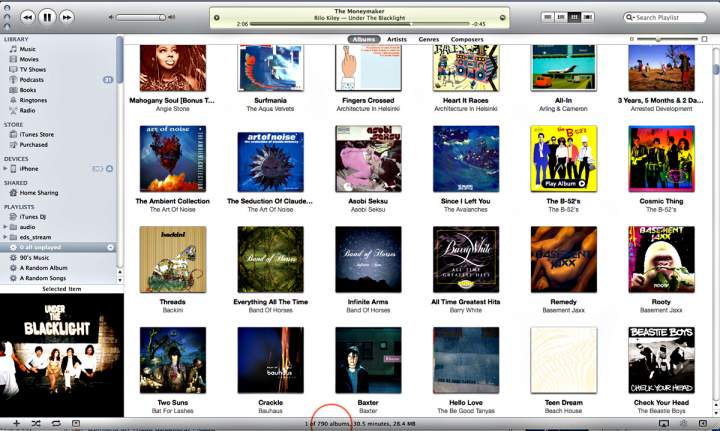Click the album artwork size slider

(x=668, y=39)
